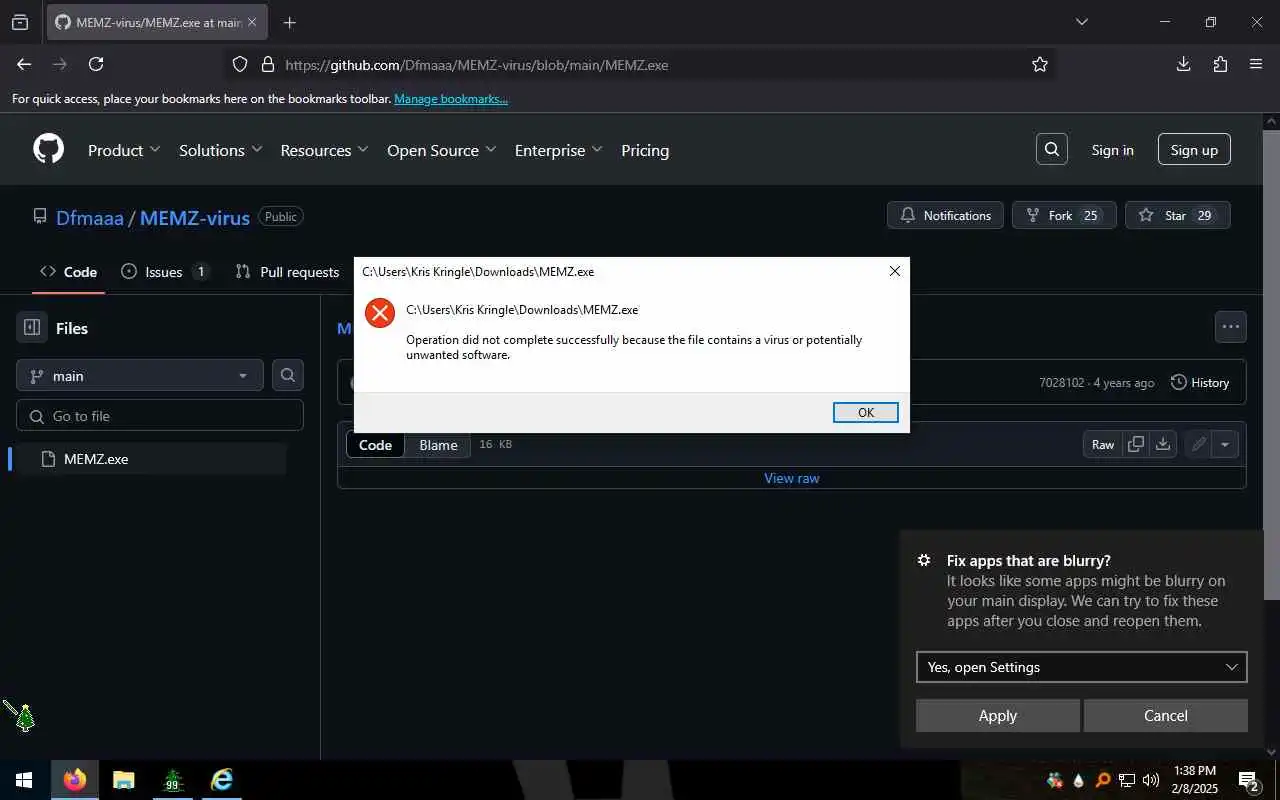Open the GitHub search icon

1052,149
